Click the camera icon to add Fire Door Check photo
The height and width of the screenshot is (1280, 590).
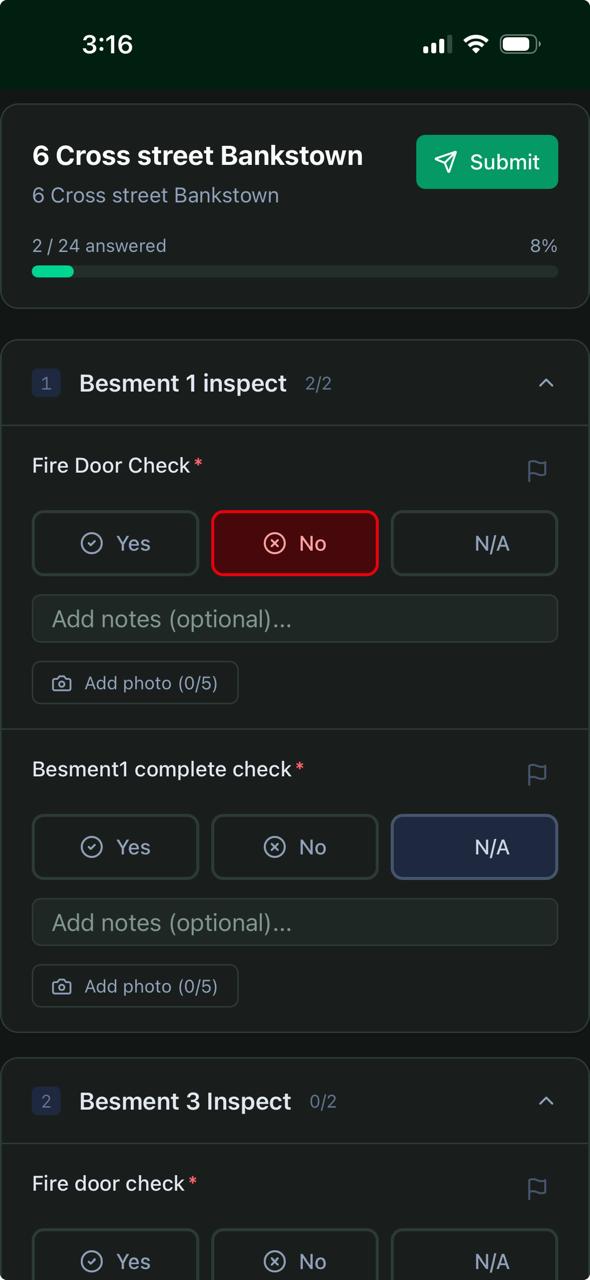62,682
